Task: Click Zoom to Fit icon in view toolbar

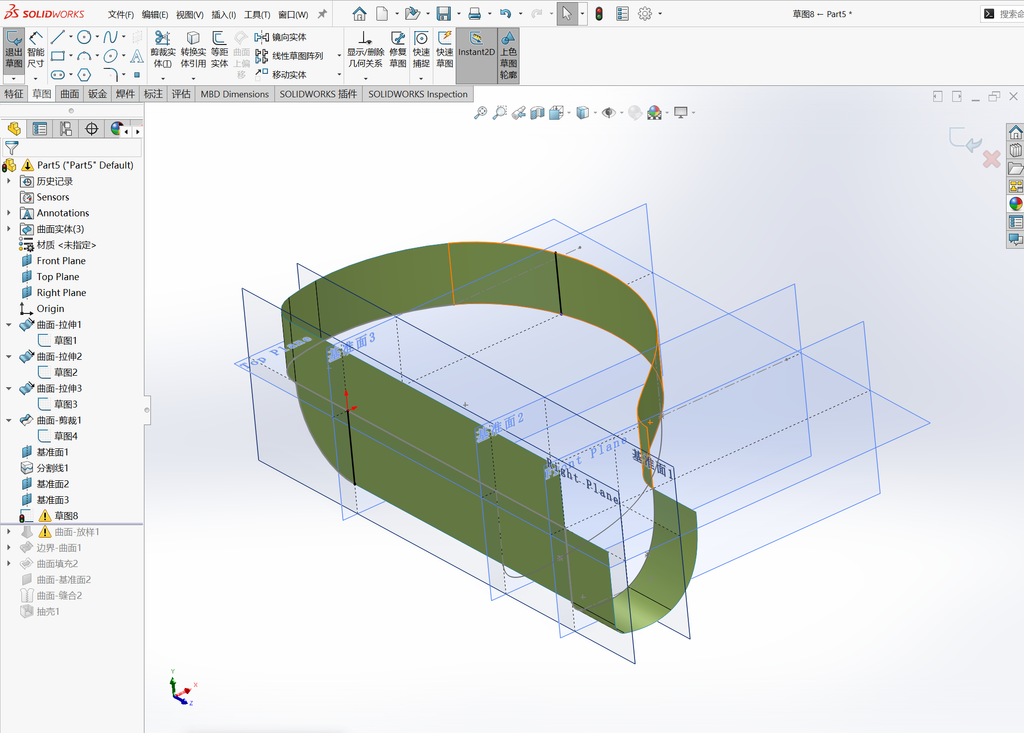Action: pos(481,113)
